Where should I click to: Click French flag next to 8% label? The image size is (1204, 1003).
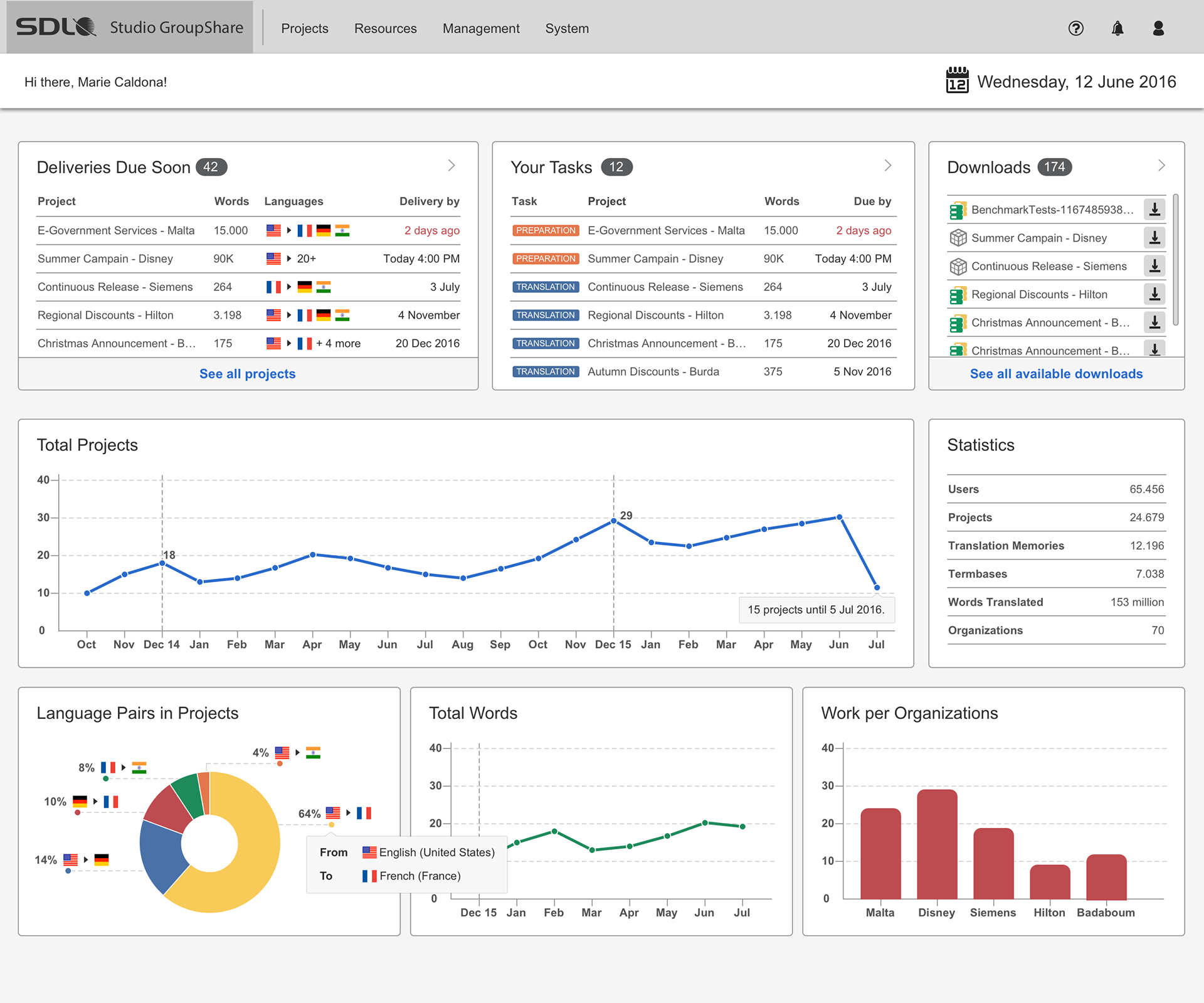point(108,767)
